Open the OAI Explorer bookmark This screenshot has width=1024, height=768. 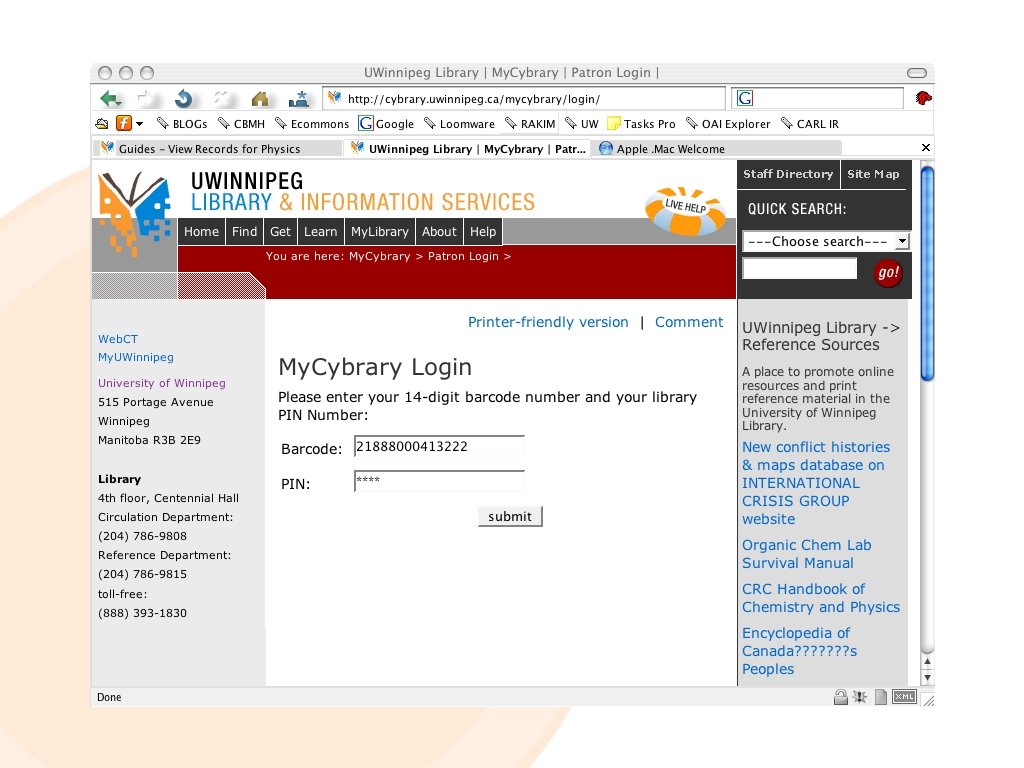tap(728, 124)
